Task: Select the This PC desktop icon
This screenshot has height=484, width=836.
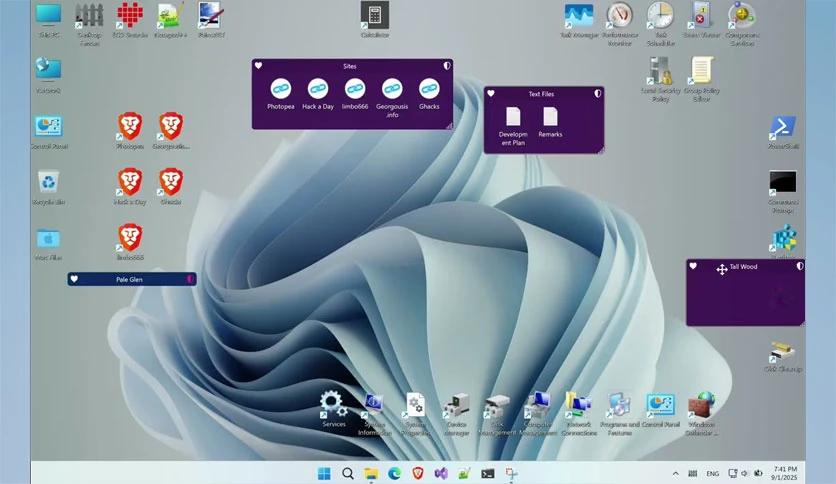Action: tap(49, 20)
